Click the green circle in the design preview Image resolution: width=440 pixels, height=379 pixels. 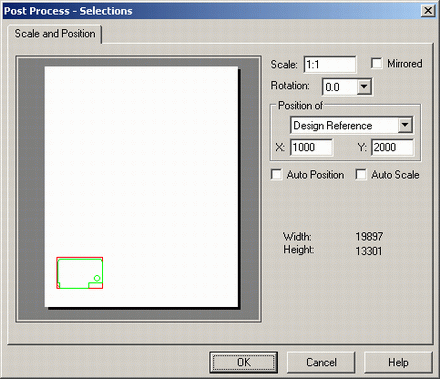pyautogui.click(x=97, y=278)
